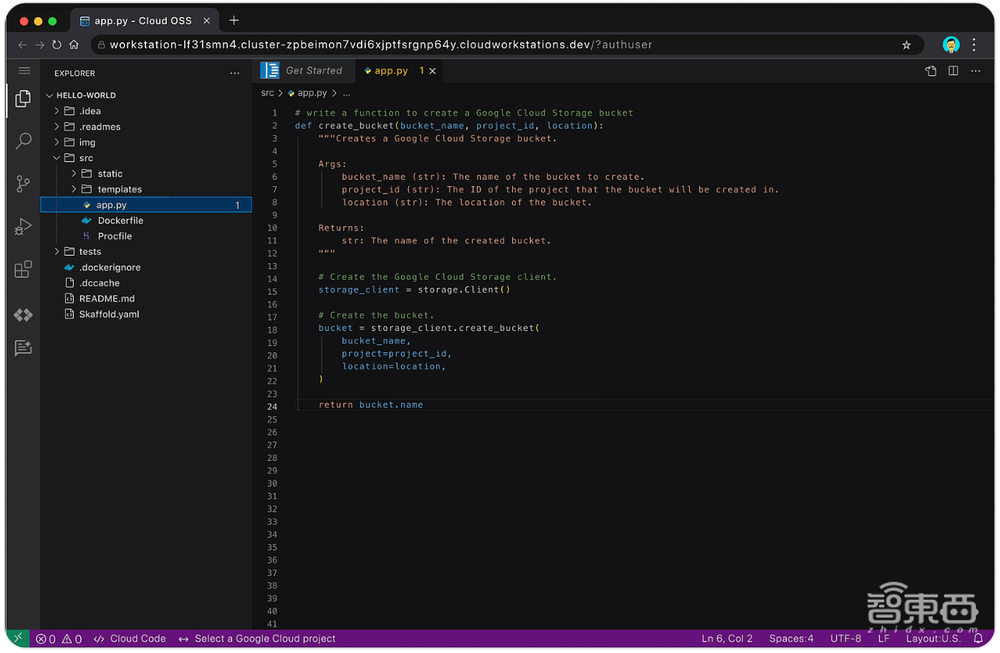This screenshot has height=653, width=1000.
Task: Click the split editor icon
Action: tap(953, 71)
